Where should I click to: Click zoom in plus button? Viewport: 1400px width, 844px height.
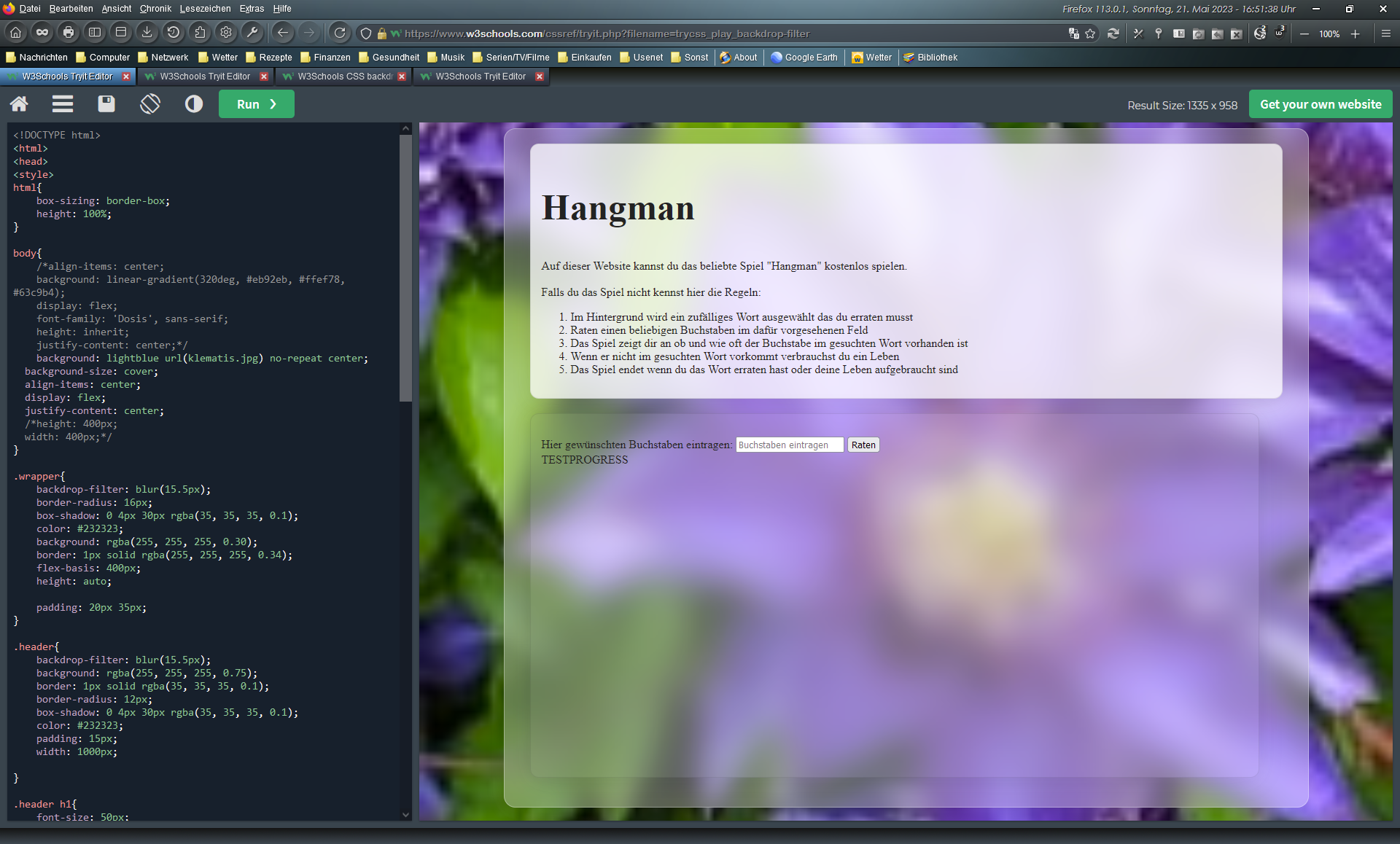tap(1356, 34)
